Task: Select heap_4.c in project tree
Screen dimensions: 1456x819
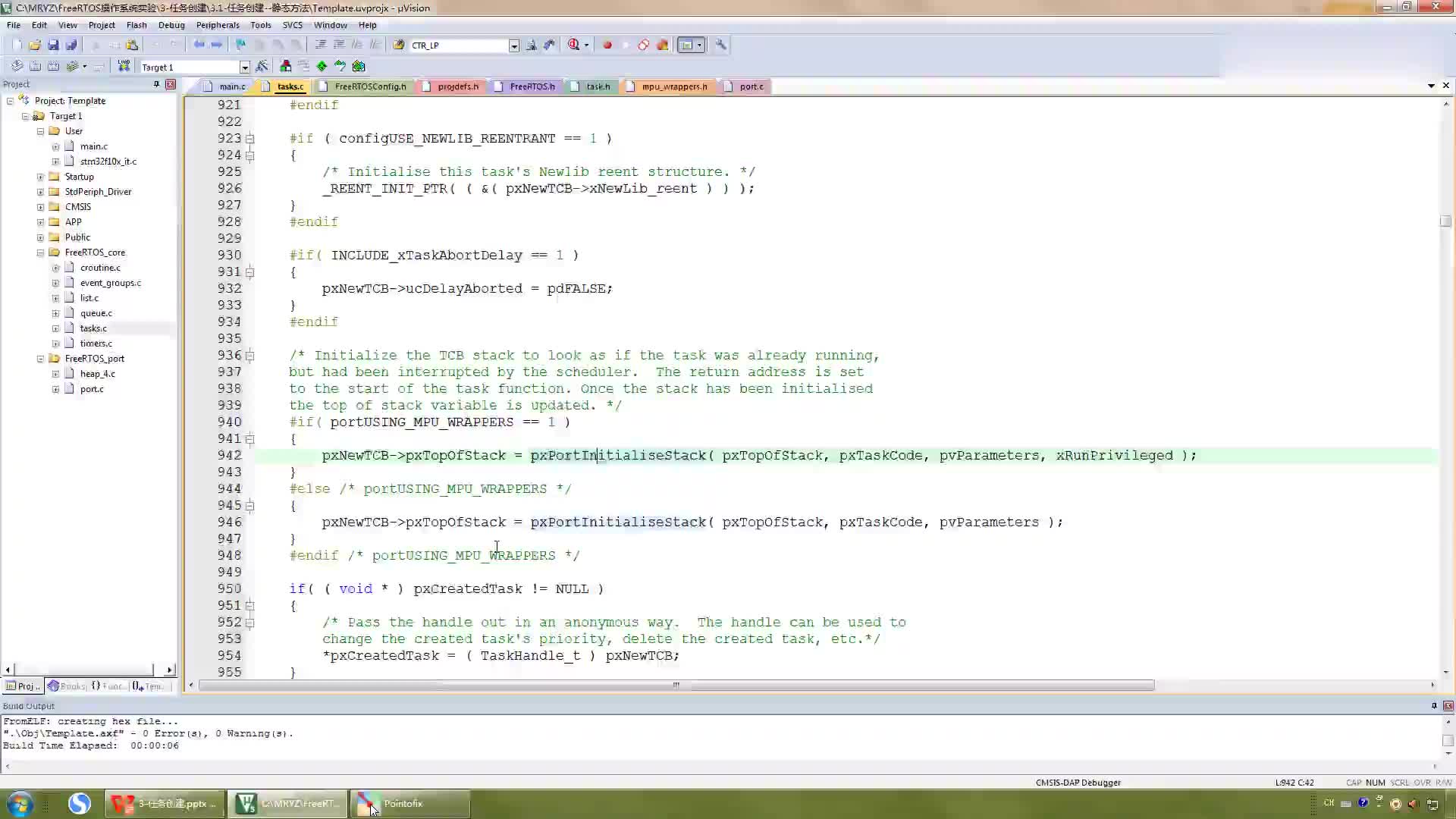Action: point(98,374)
